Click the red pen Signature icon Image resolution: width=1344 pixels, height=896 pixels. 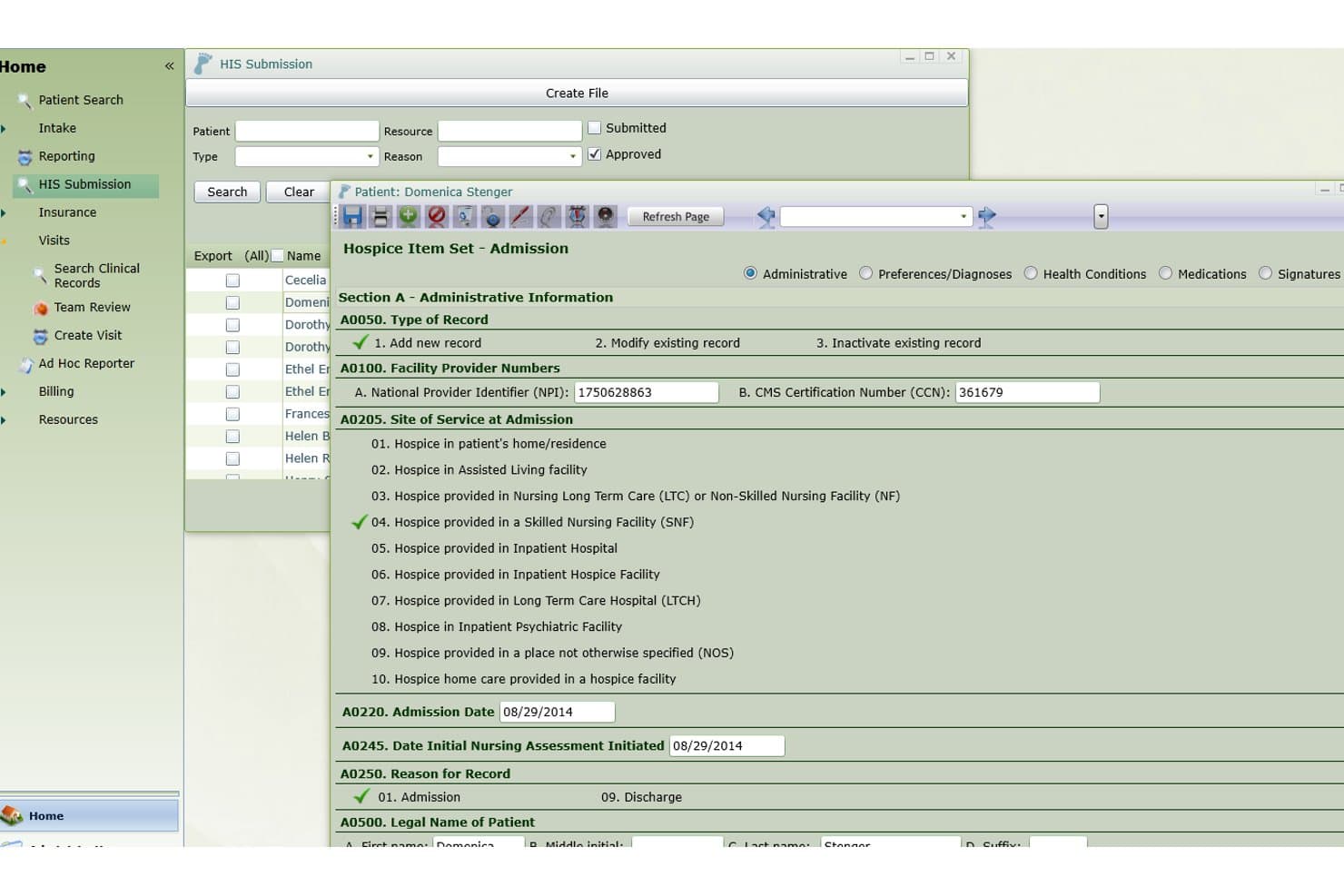(x=520, y=216)
